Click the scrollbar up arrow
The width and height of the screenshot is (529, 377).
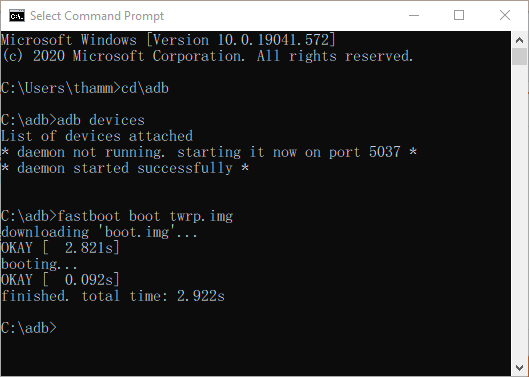click(x=520, y=40)
